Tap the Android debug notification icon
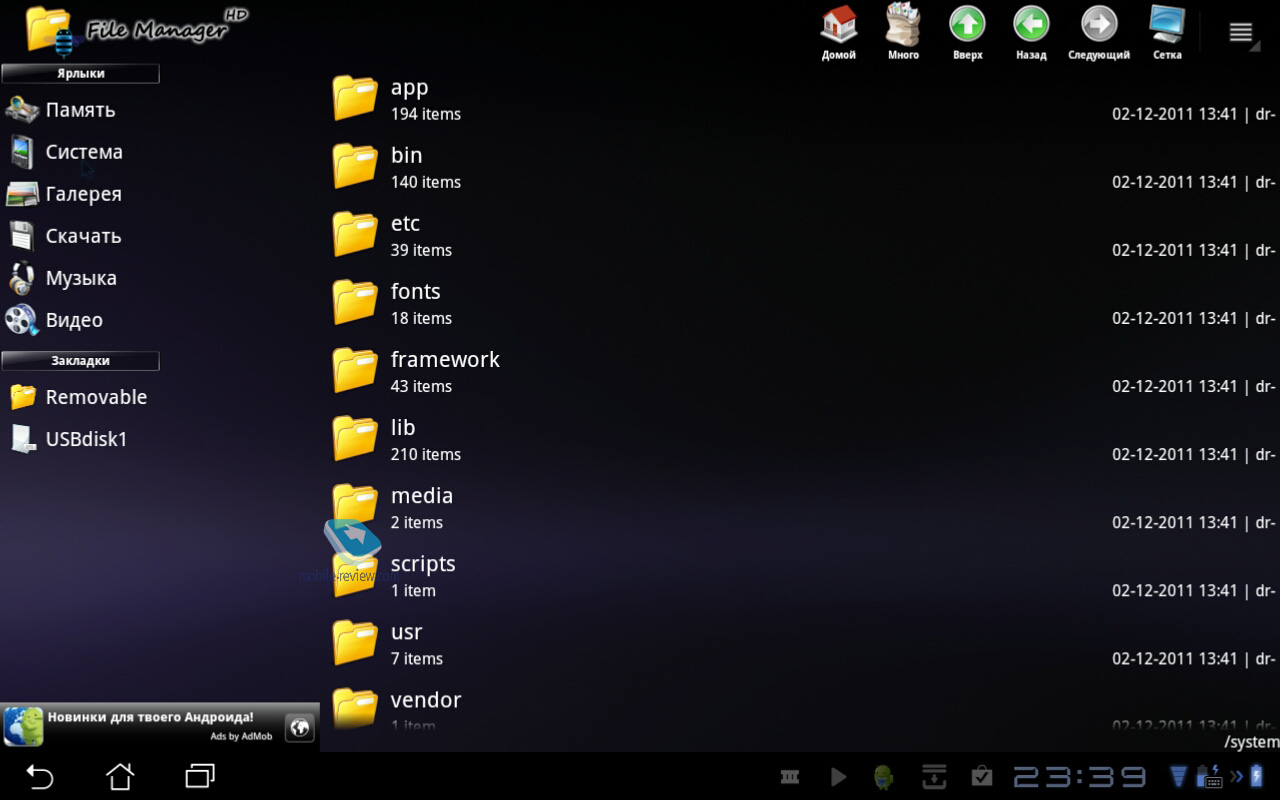1280x800 pixels. click(883, 776)
